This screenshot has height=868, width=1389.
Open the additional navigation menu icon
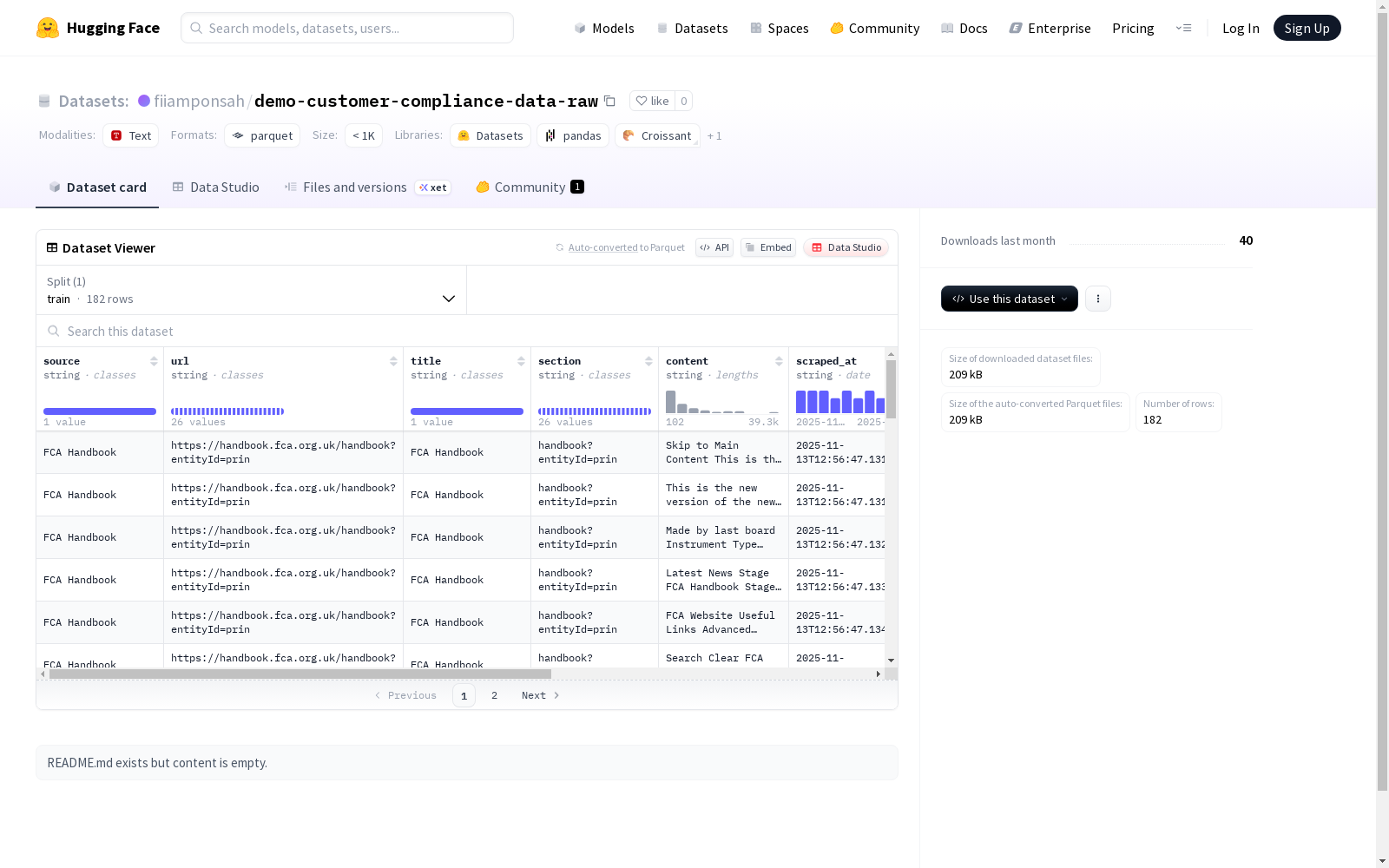tap(1183, 28)
